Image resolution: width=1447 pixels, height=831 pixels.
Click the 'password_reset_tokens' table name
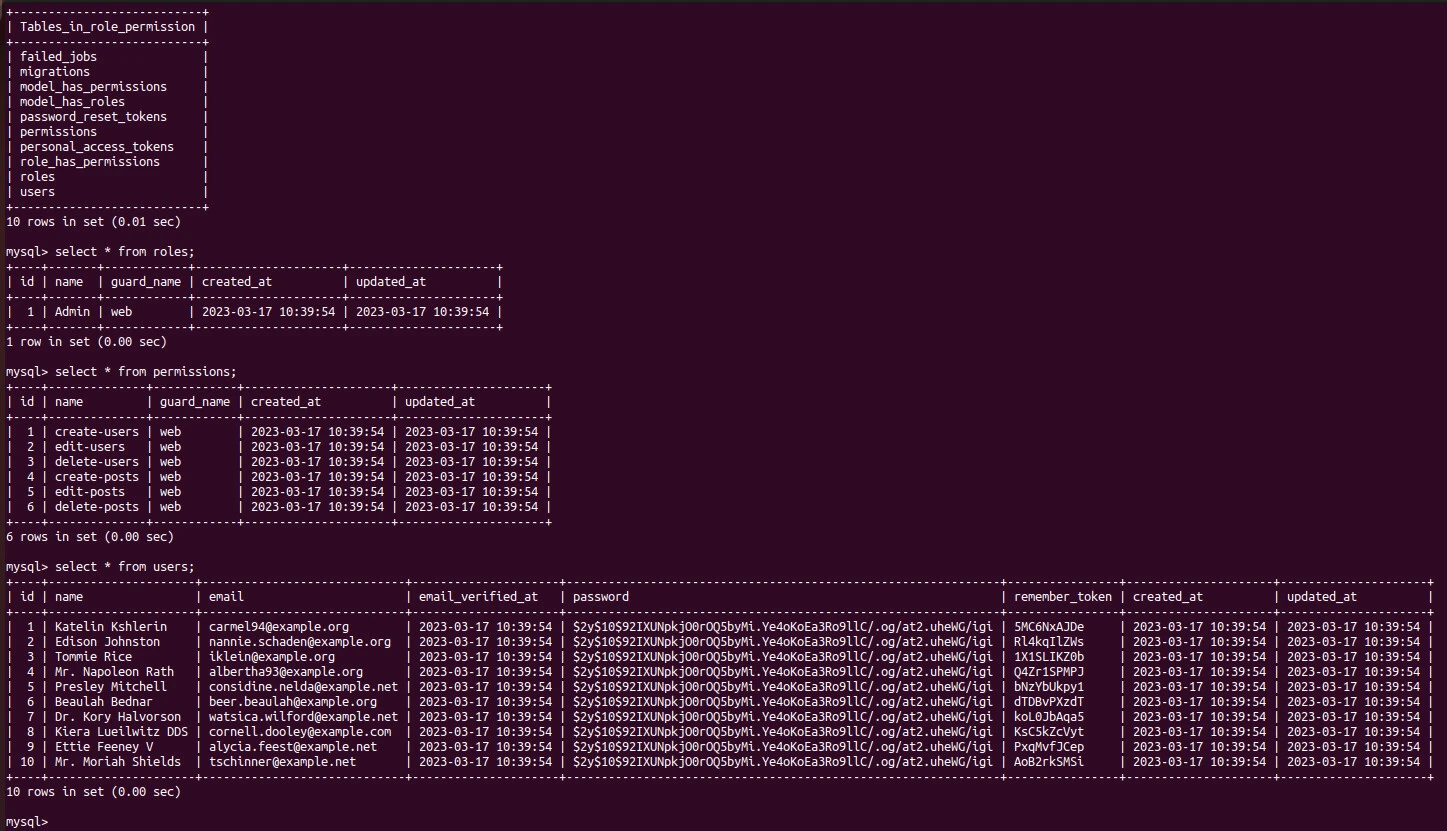click(93, 117)
